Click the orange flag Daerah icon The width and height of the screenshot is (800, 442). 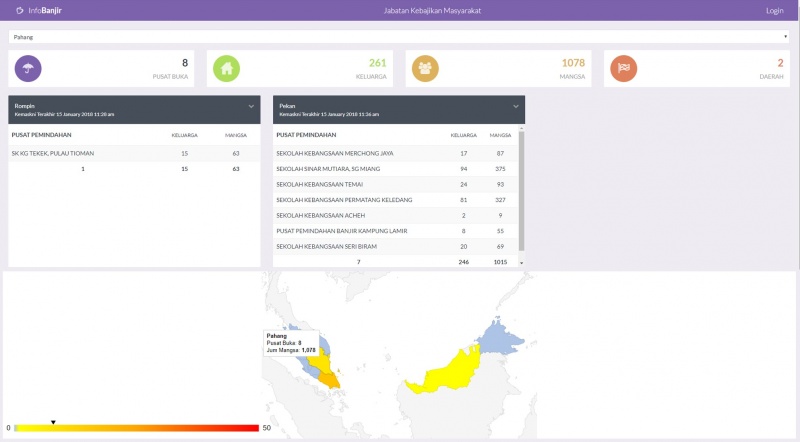click(x=623, y=68)
